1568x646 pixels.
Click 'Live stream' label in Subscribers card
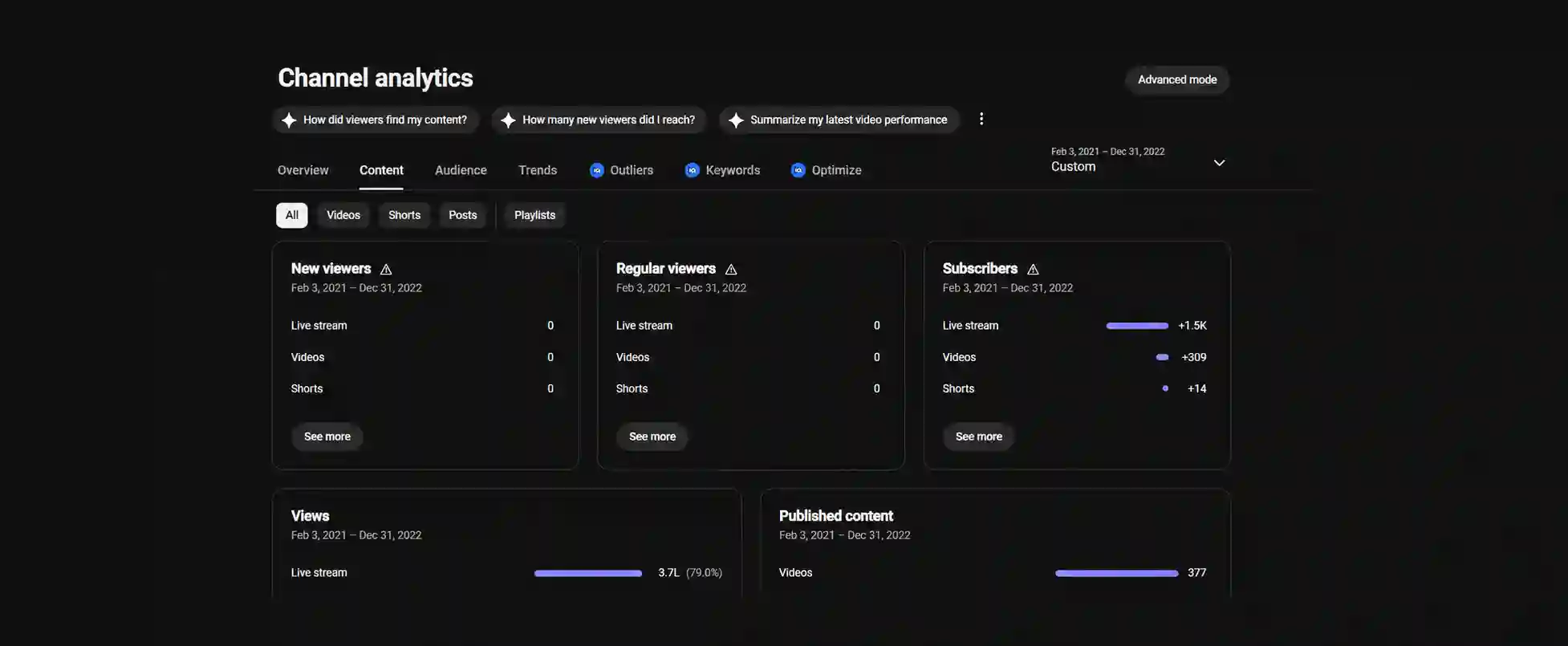pyautogui.click(x=971, y=326)
